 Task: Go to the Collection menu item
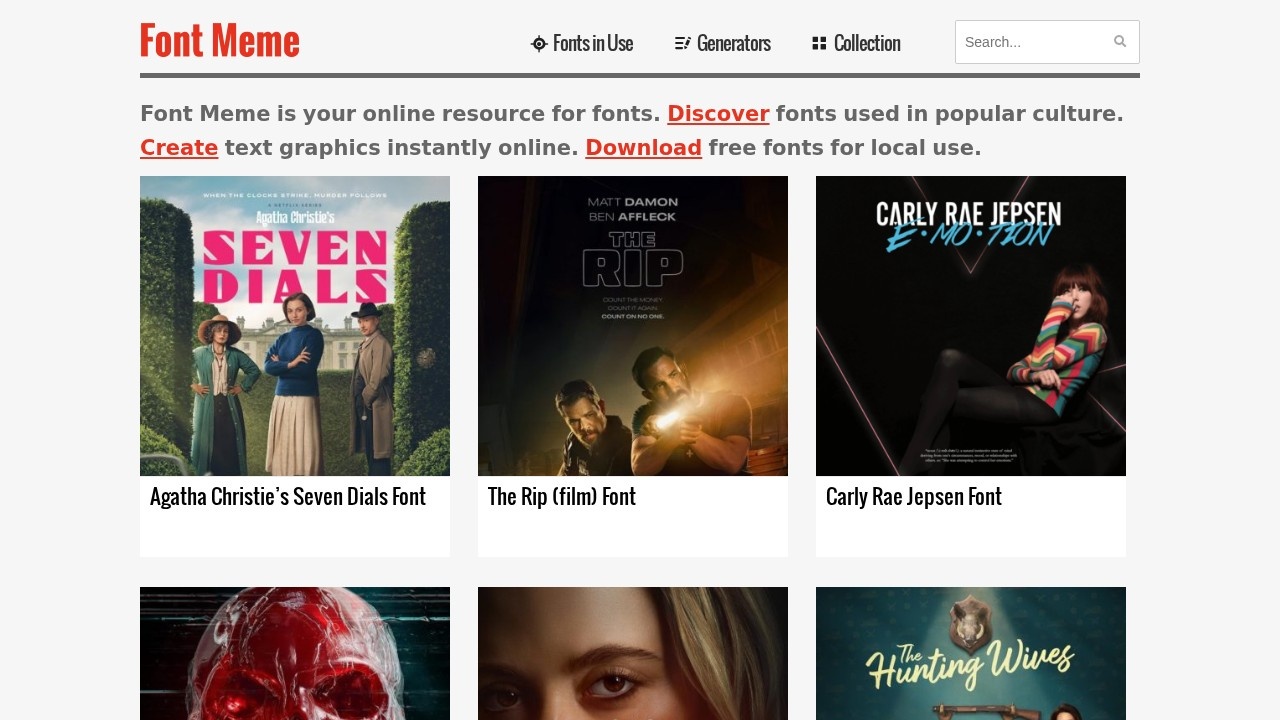coord(866,43)
